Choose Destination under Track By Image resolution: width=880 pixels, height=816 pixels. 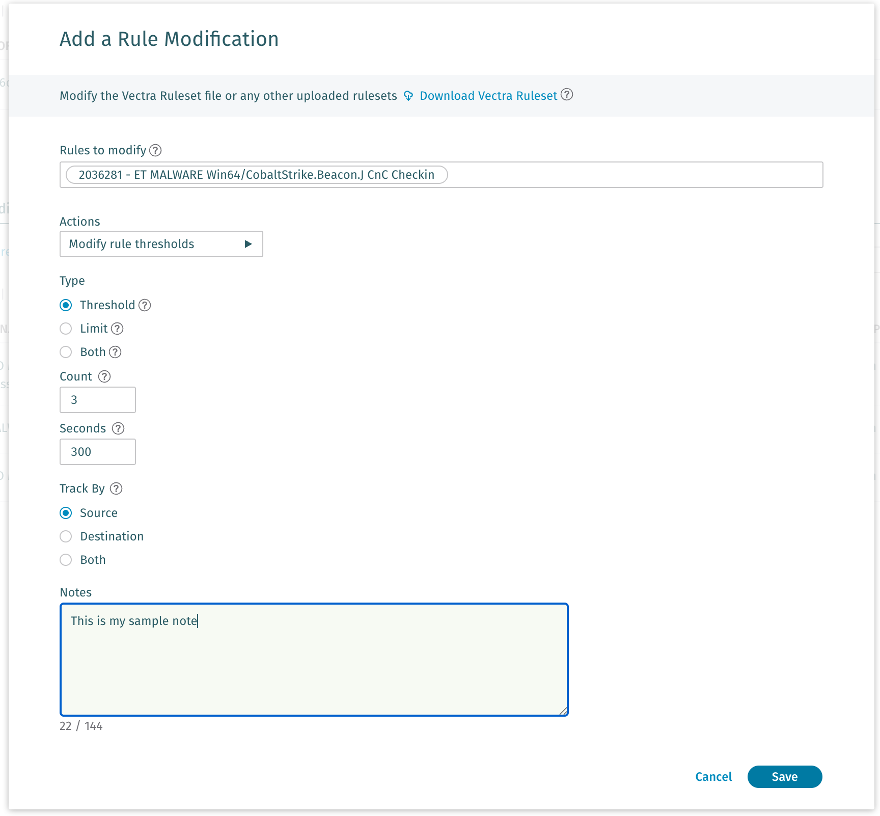65,536
